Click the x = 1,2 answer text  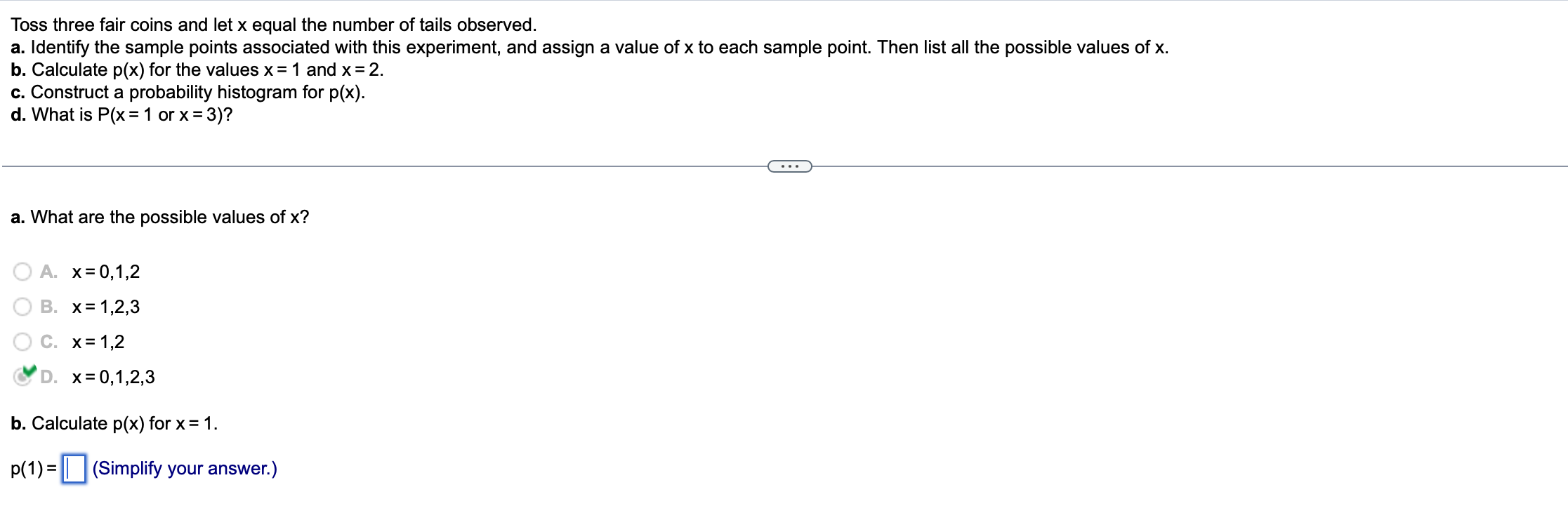pyautogui.click(x=98, y=342)
